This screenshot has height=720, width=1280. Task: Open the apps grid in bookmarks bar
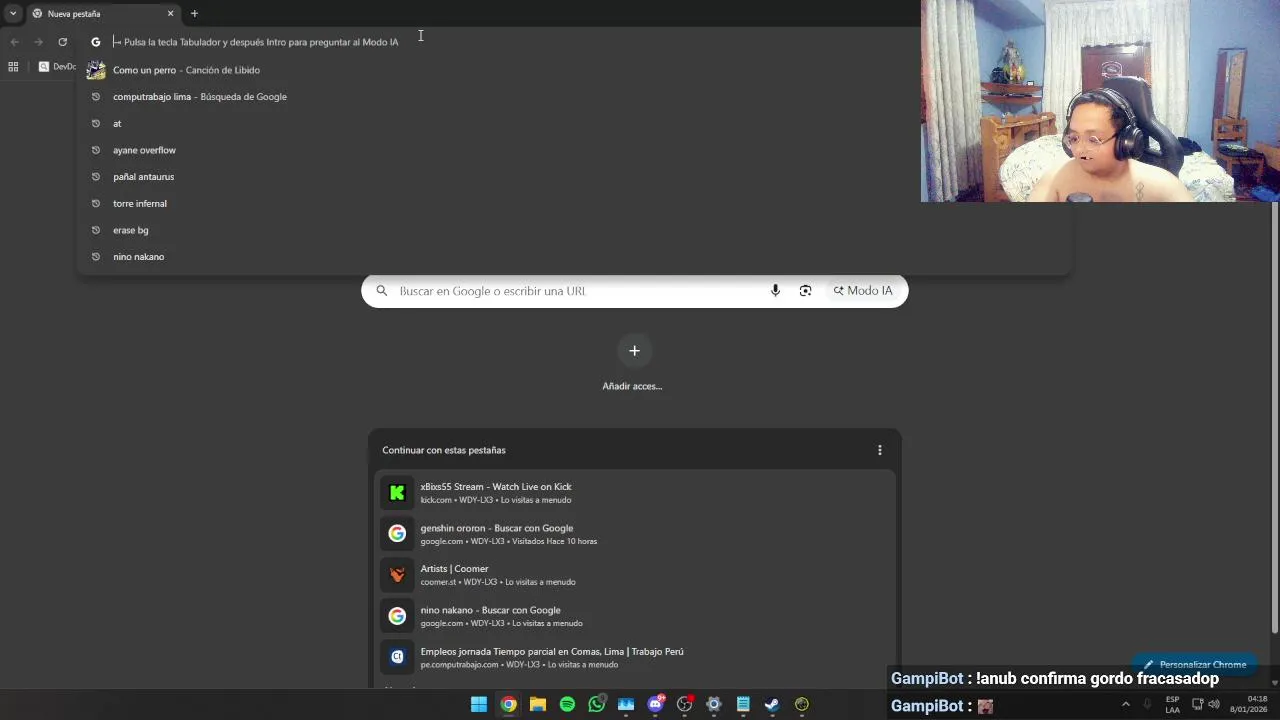(x=13, y=67)
